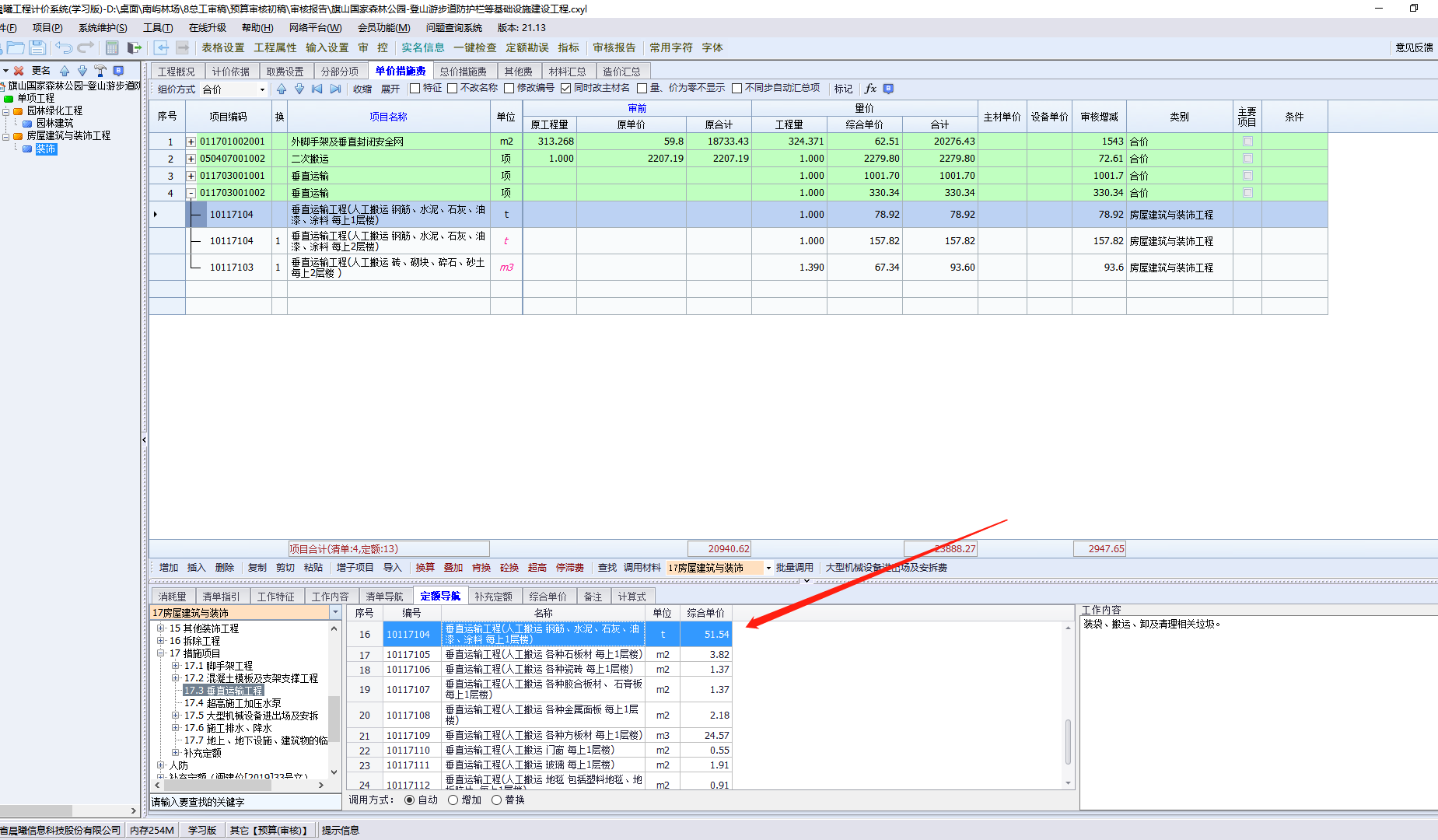Image resolution: width=1438 pixels, height=840 pixels.
Task: Click the blue B badge icon in left panel
Action: (118, 71)
